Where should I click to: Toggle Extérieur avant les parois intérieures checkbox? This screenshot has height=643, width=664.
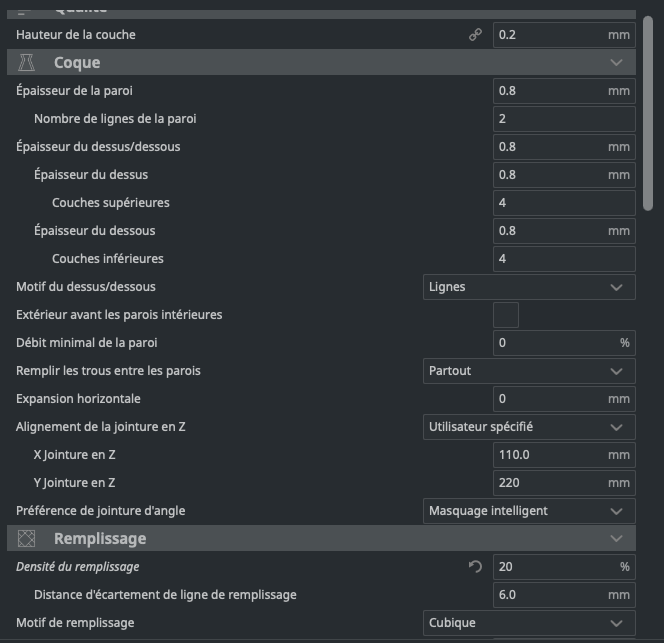coord(506,315)
